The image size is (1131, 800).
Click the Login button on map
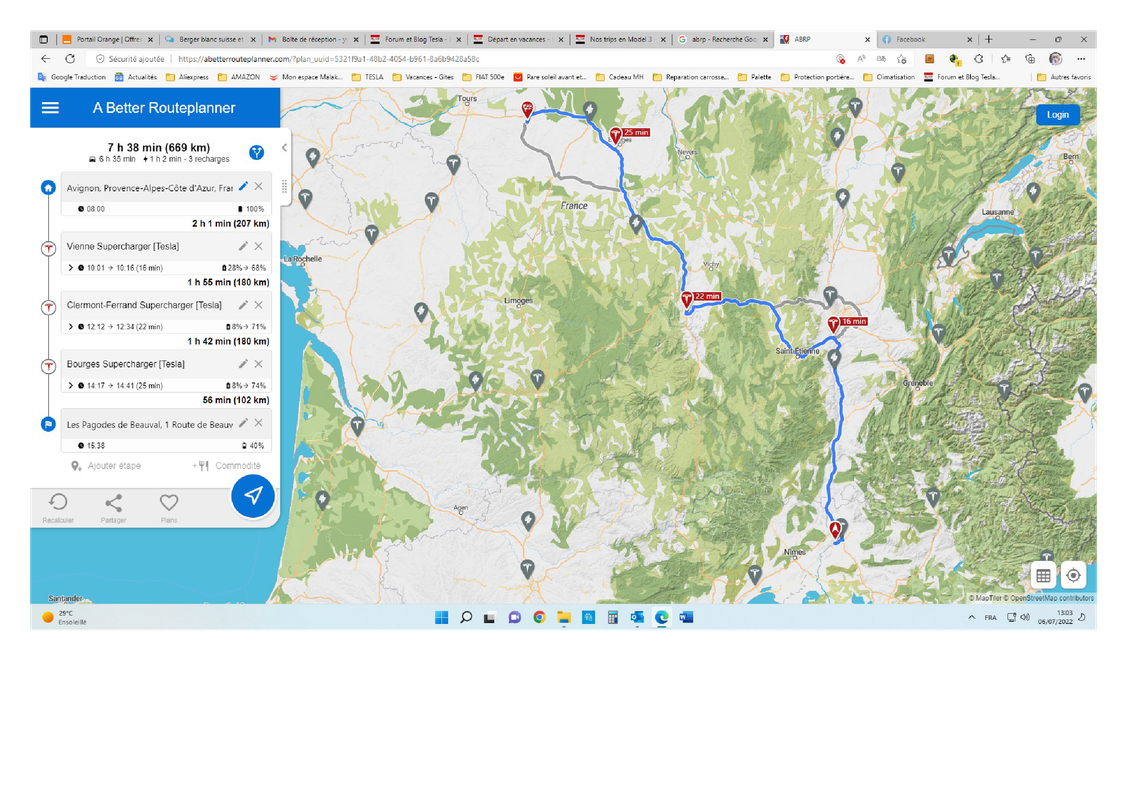[1057, 115]
